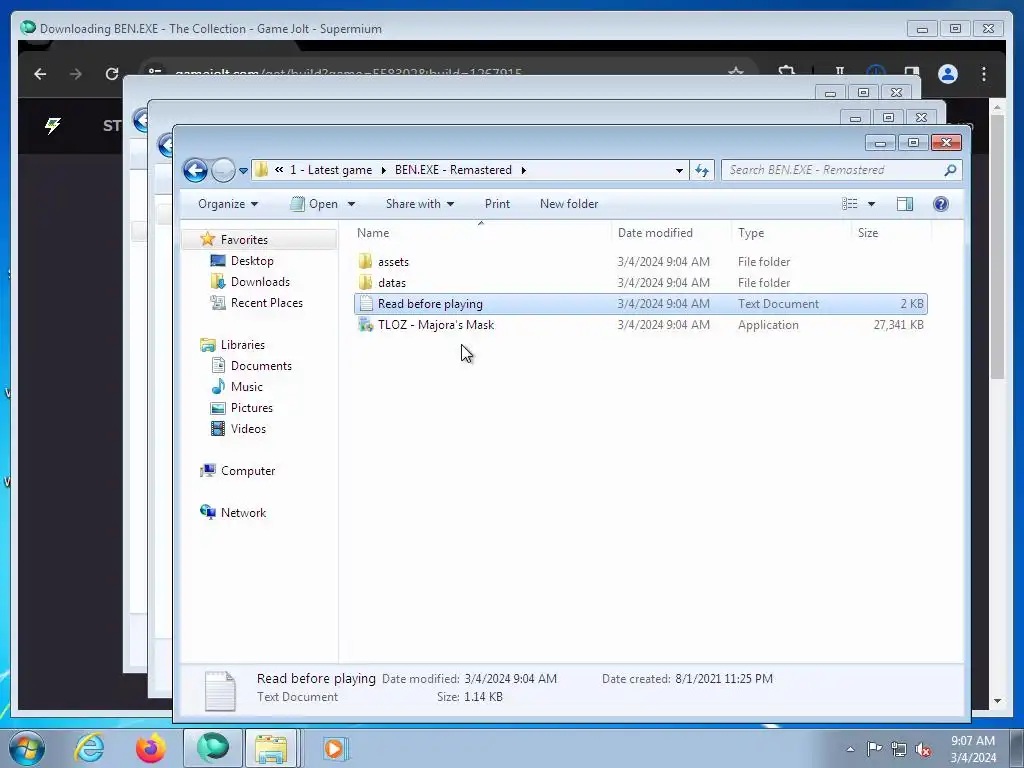Click Favorites in navigation pane
Viewport: 1024px width, 768px height.
pos(244,240)
